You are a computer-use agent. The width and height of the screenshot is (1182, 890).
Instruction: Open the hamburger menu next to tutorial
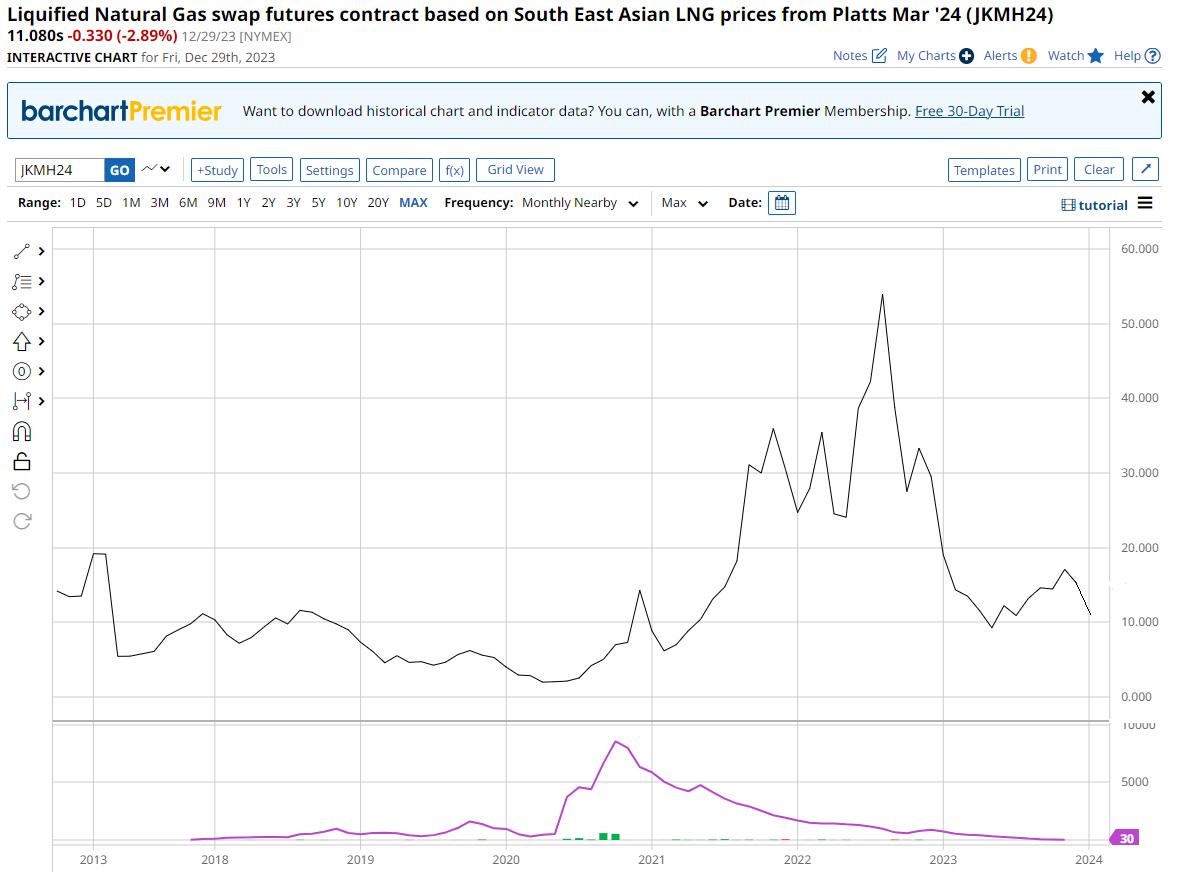[x=1145, y=204]
